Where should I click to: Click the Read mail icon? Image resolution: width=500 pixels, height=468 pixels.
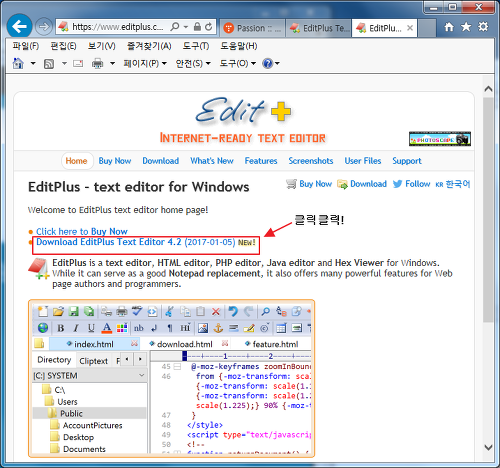point(78,63)
